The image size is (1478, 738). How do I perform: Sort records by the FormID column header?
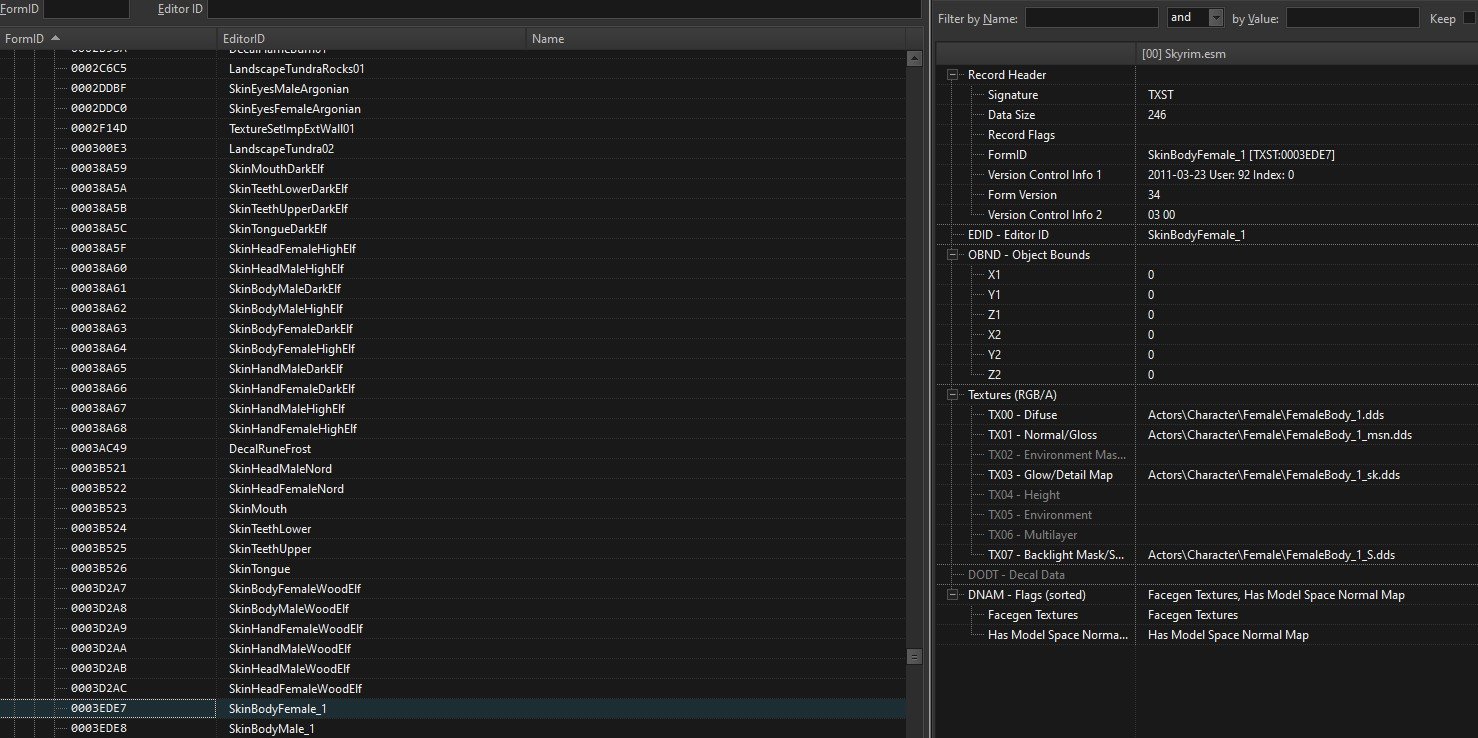pyautogui.click(x=108, y=39)
